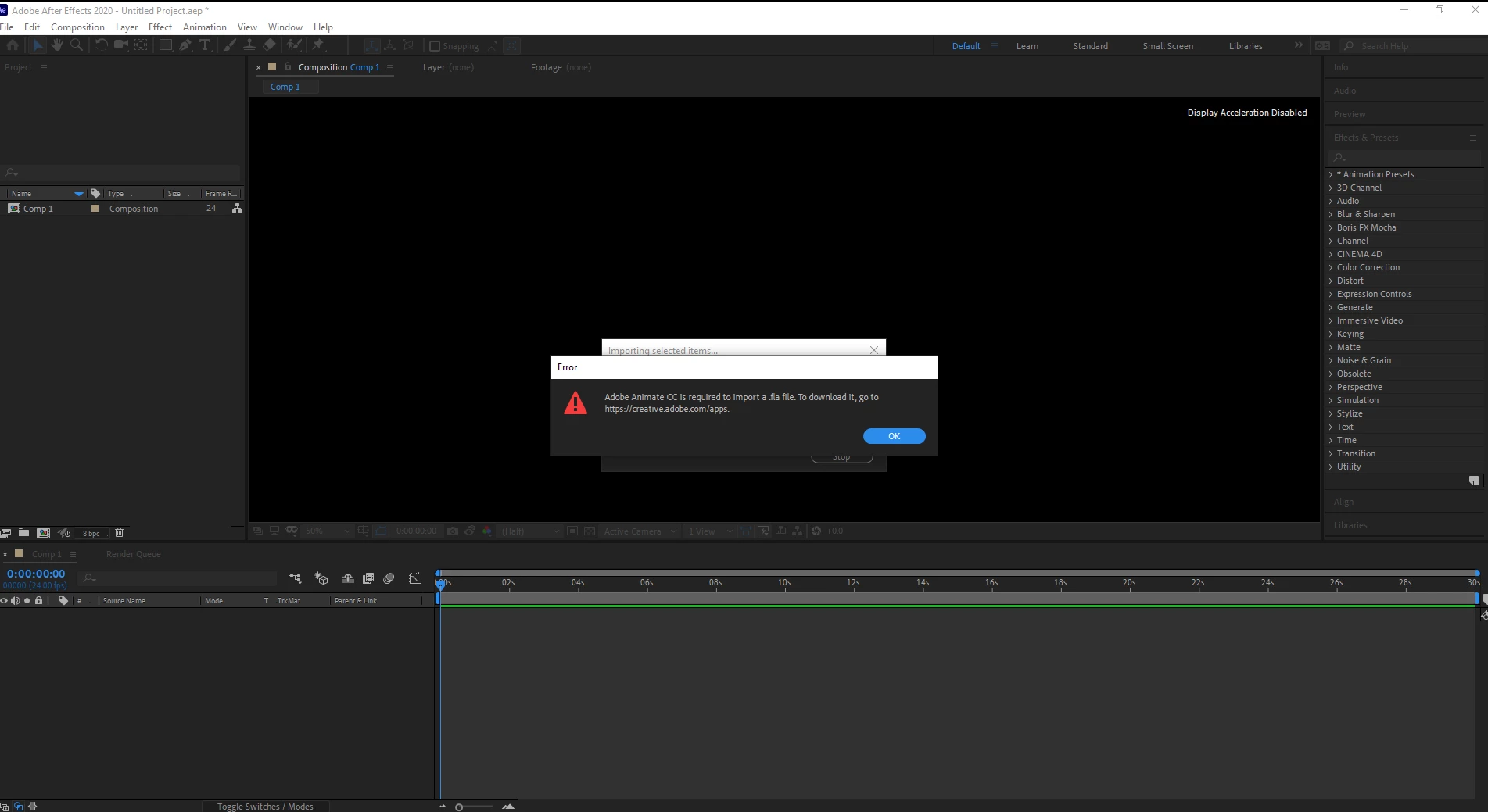Click Comp 1 label color swatch in Project
The width and height of the screenshot is (1488, 812).
coord(95,209)
